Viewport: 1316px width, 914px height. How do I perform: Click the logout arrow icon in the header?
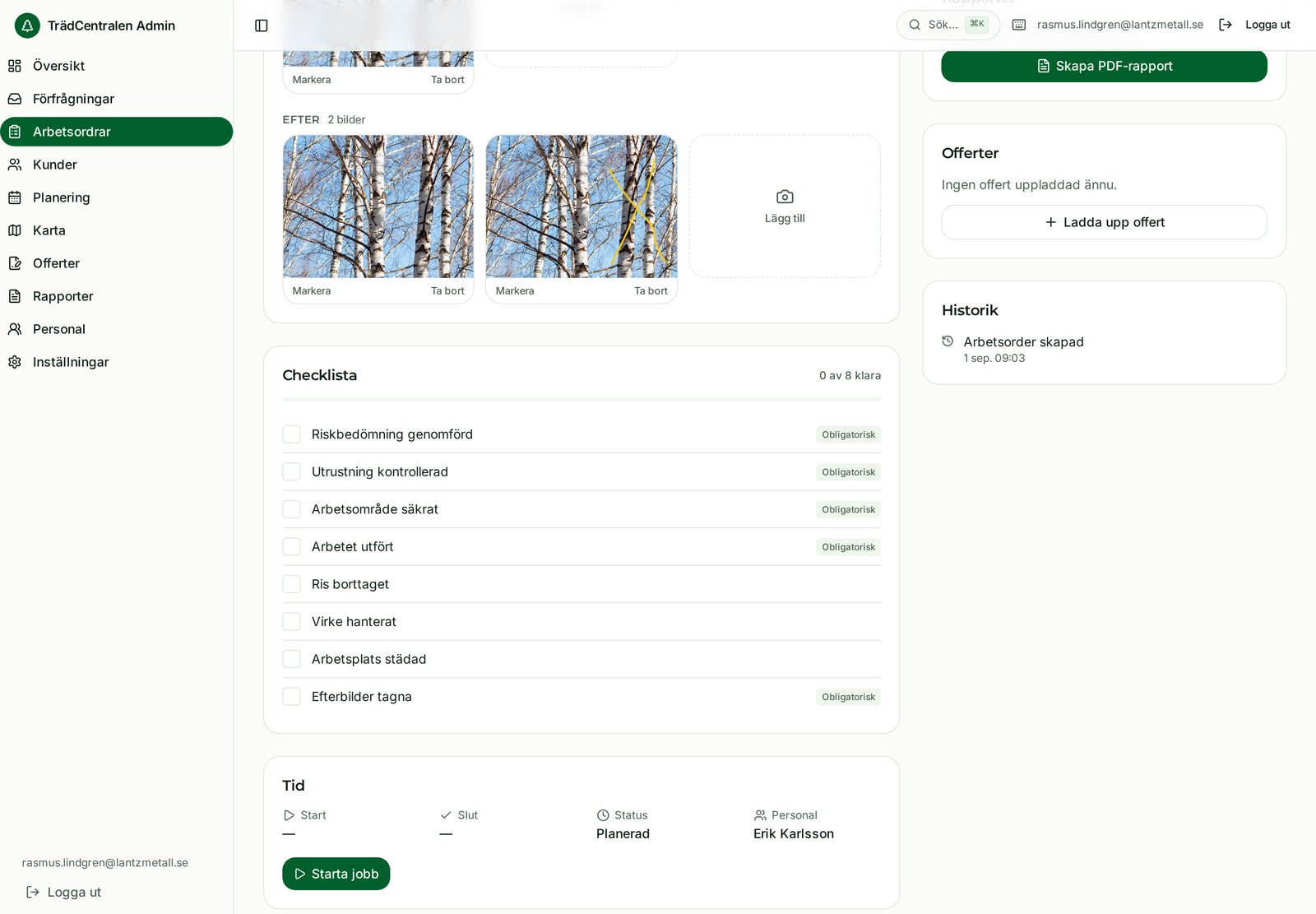click(x=1226, y=25)
